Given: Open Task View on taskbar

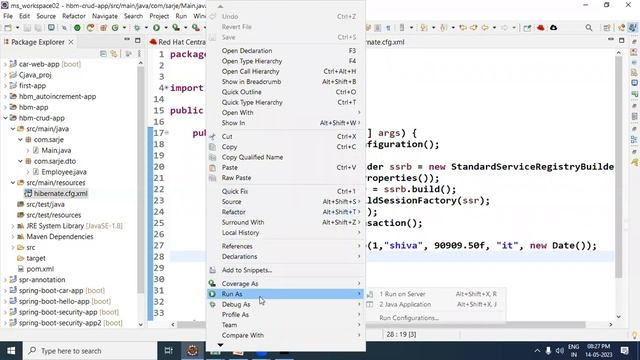Looking at the screenshot, I should pos(168,351).
